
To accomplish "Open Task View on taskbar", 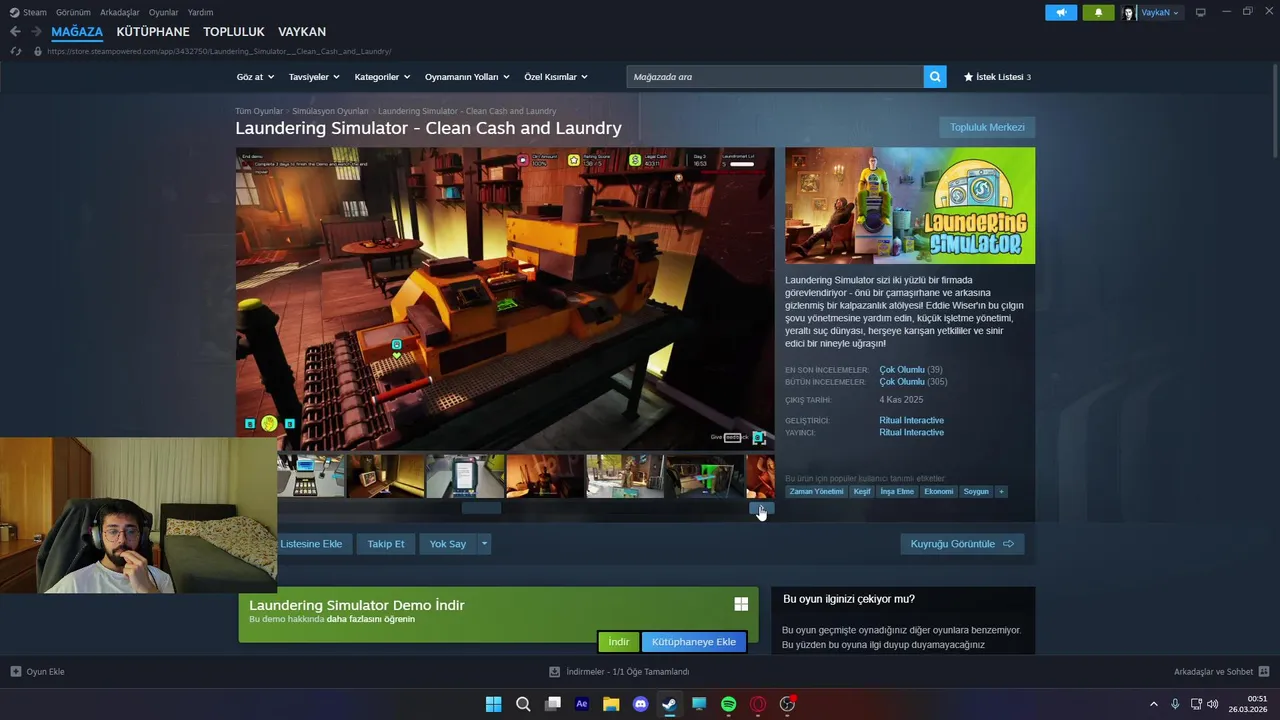I will point(552,704).
